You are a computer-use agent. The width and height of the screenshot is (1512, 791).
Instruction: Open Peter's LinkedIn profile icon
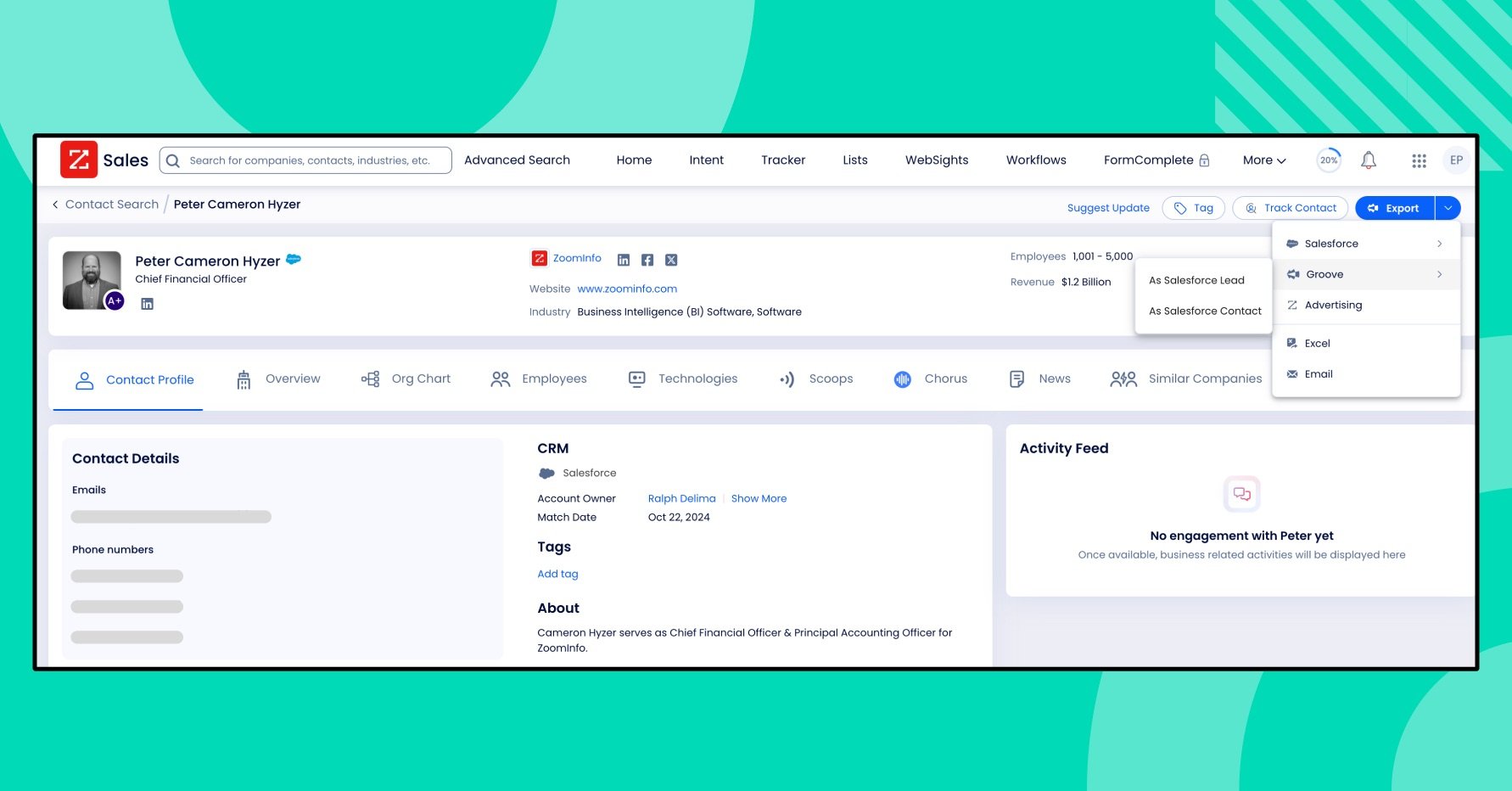(x=147, y=303)
